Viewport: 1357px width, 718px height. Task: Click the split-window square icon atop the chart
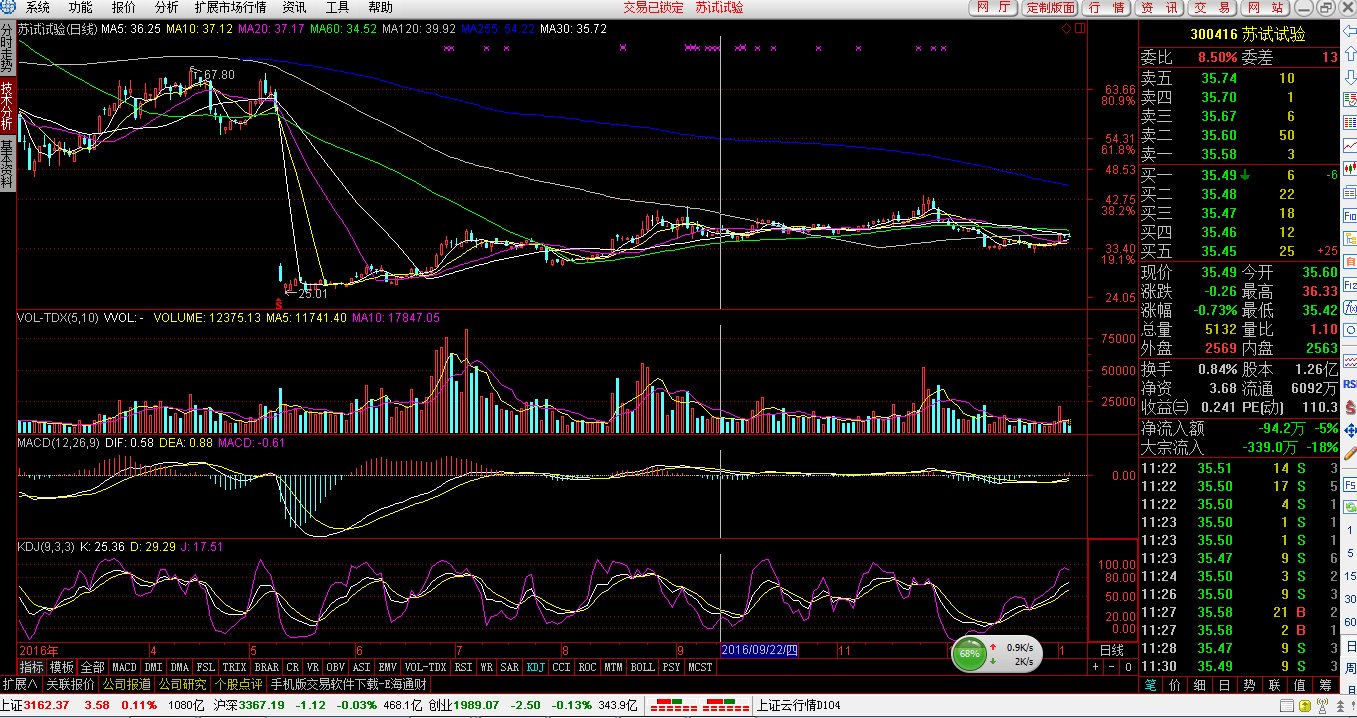click(1079, 29)
